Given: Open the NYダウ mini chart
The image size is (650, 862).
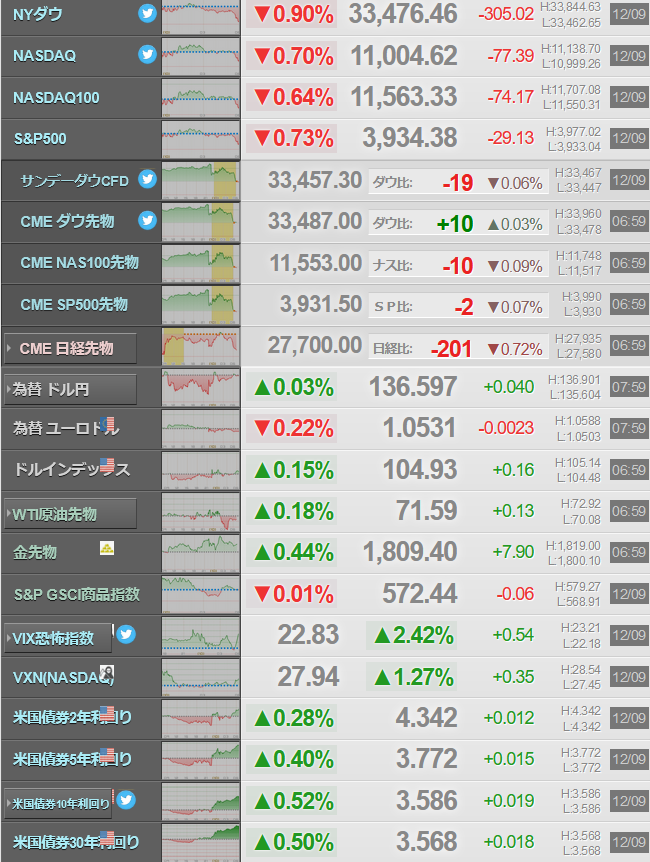Looking at the screenshot, I should click(201, 17).
